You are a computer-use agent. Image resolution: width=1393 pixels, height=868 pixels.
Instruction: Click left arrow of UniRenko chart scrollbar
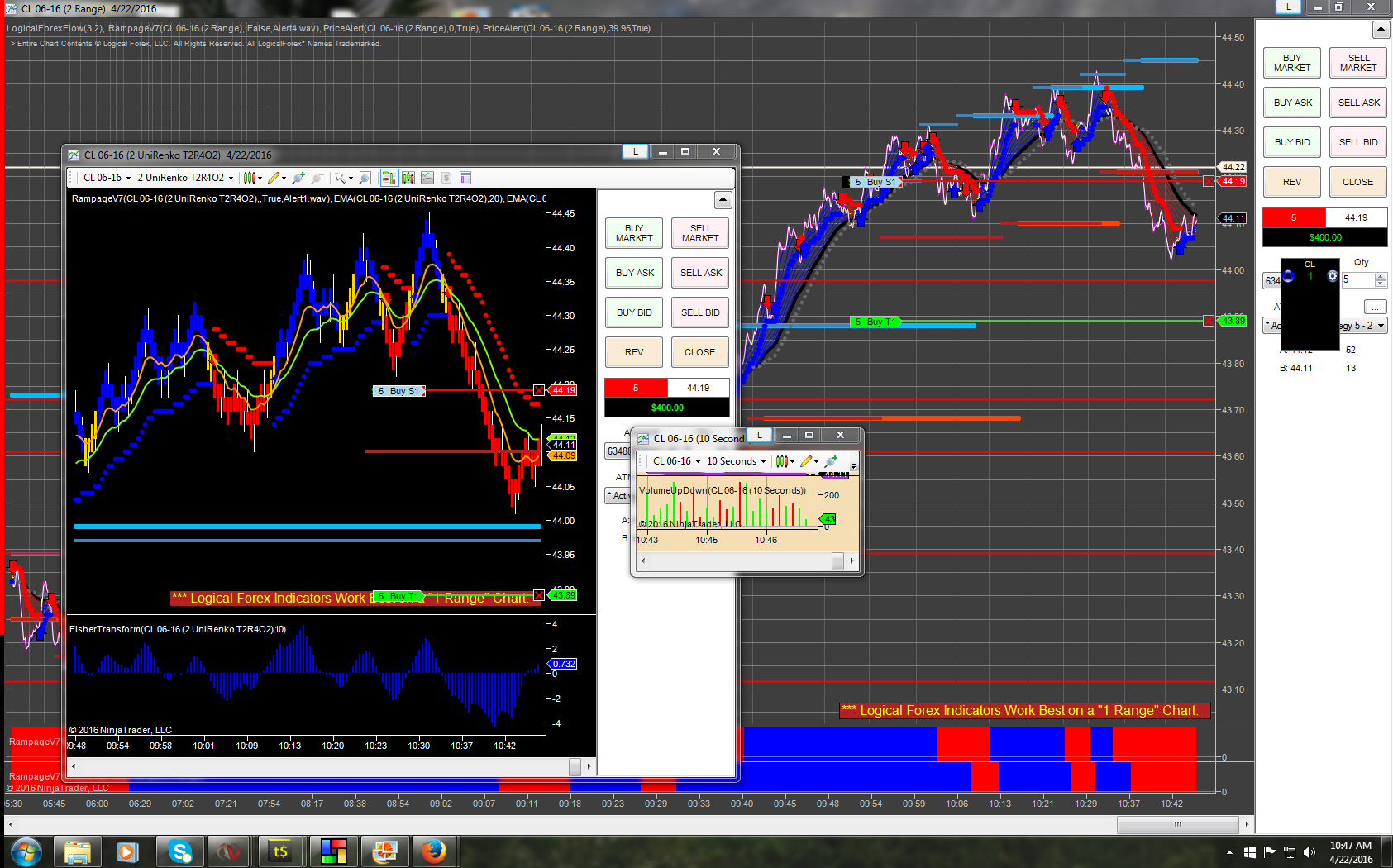[74, 766]
